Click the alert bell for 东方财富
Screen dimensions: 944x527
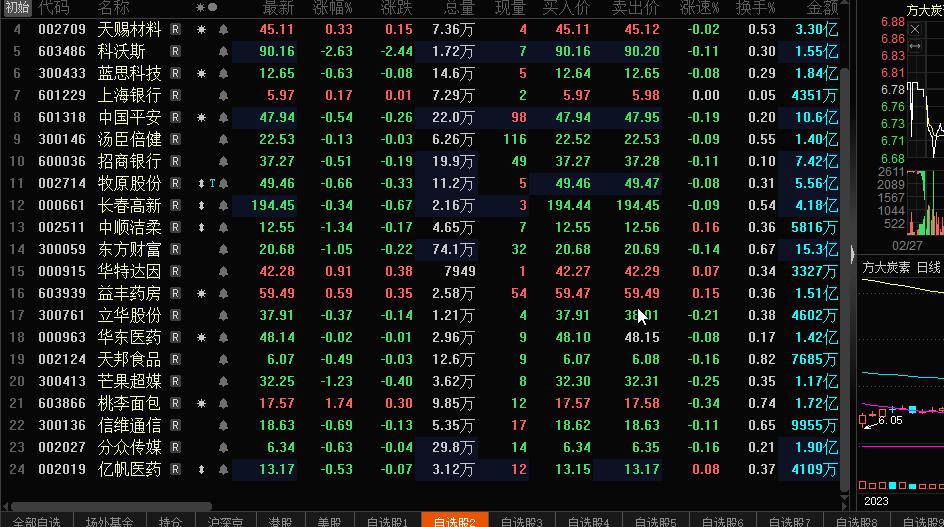(223, 249)
